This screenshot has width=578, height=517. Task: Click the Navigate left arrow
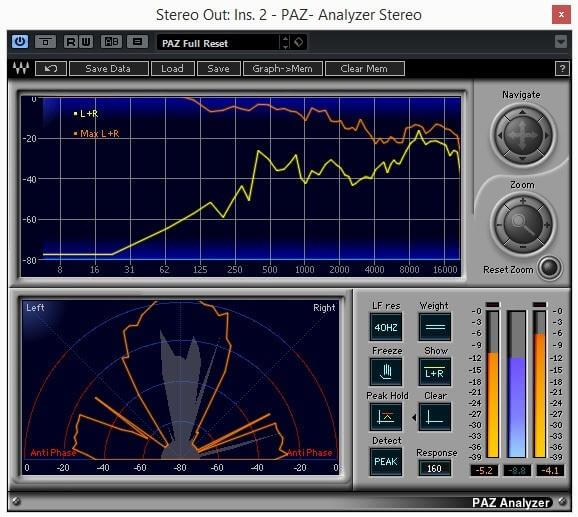coord(499,135)
